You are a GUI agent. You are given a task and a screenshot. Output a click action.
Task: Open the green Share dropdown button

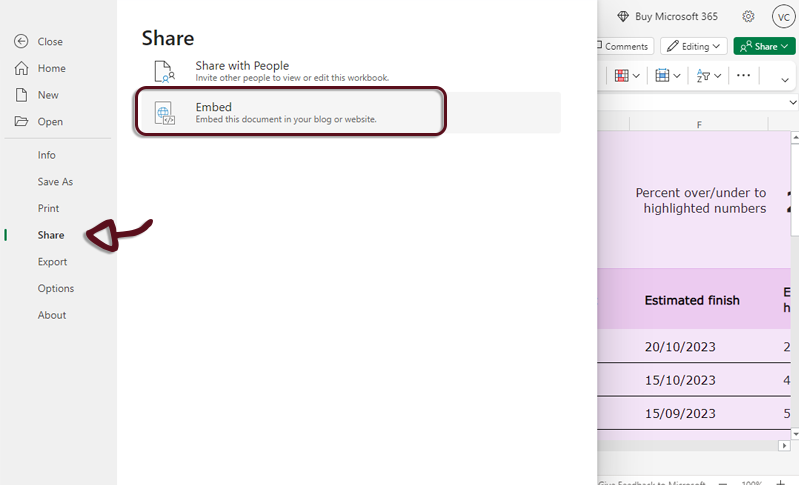(x=764, y=46)
